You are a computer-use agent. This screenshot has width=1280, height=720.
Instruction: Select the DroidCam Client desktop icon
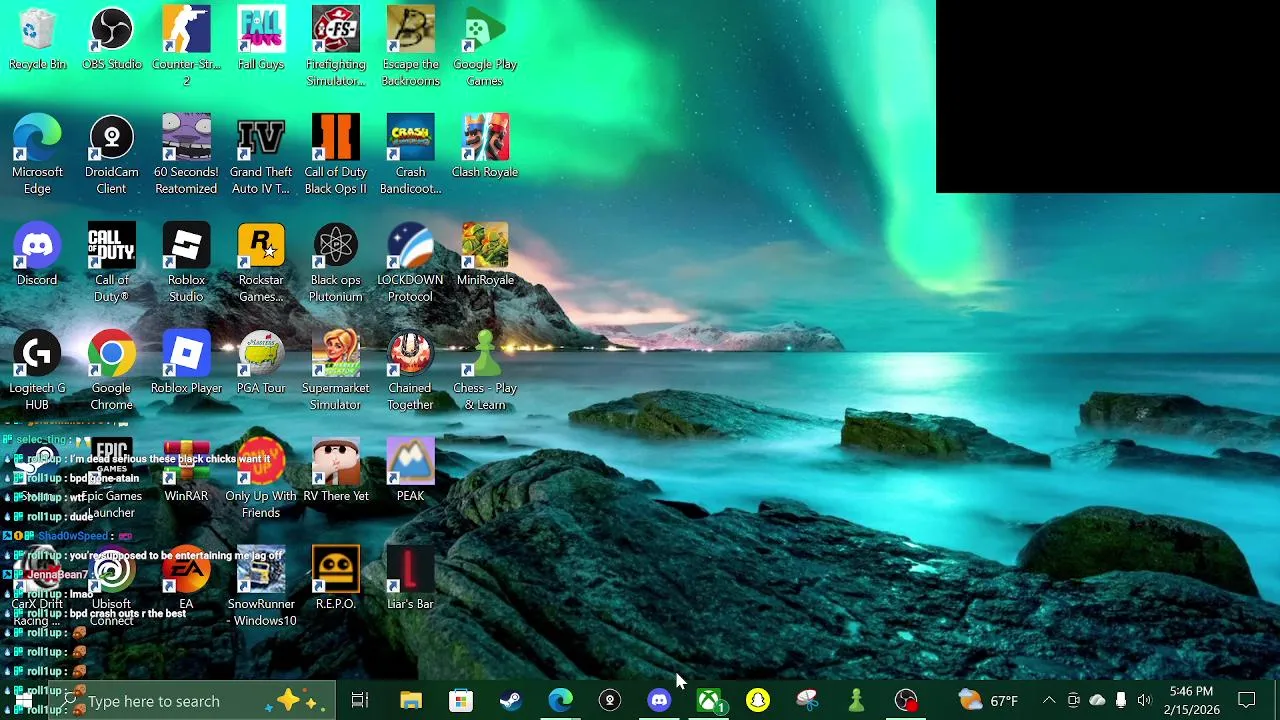click(x=111, y=155)
